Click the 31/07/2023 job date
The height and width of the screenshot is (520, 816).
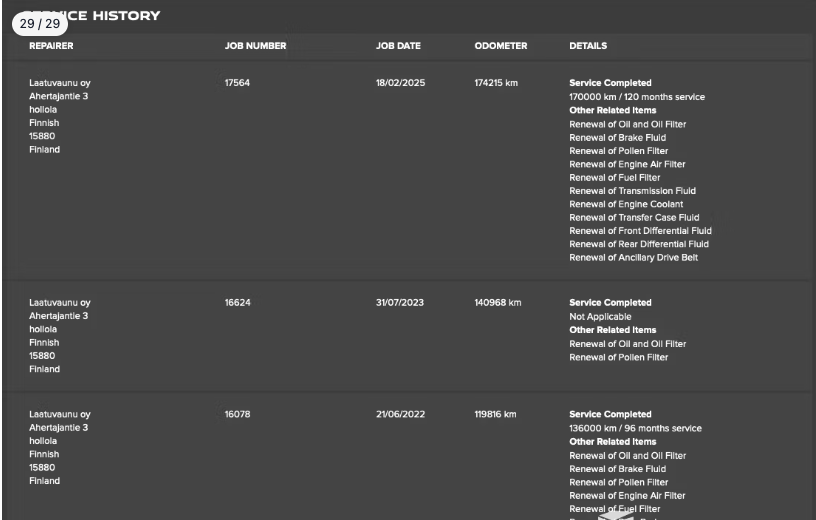(x=400, y=303)
